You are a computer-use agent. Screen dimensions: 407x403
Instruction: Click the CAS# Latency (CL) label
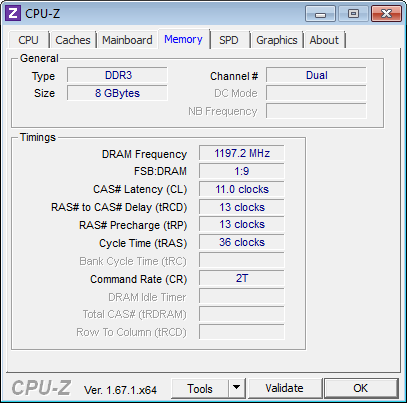(x=140, y=189)
